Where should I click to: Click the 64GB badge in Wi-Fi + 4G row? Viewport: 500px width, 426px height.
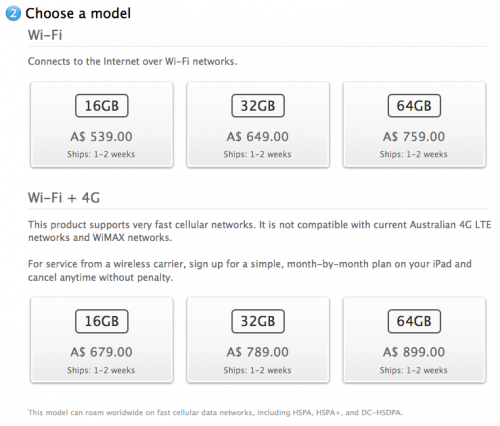[x=414, y=321]
